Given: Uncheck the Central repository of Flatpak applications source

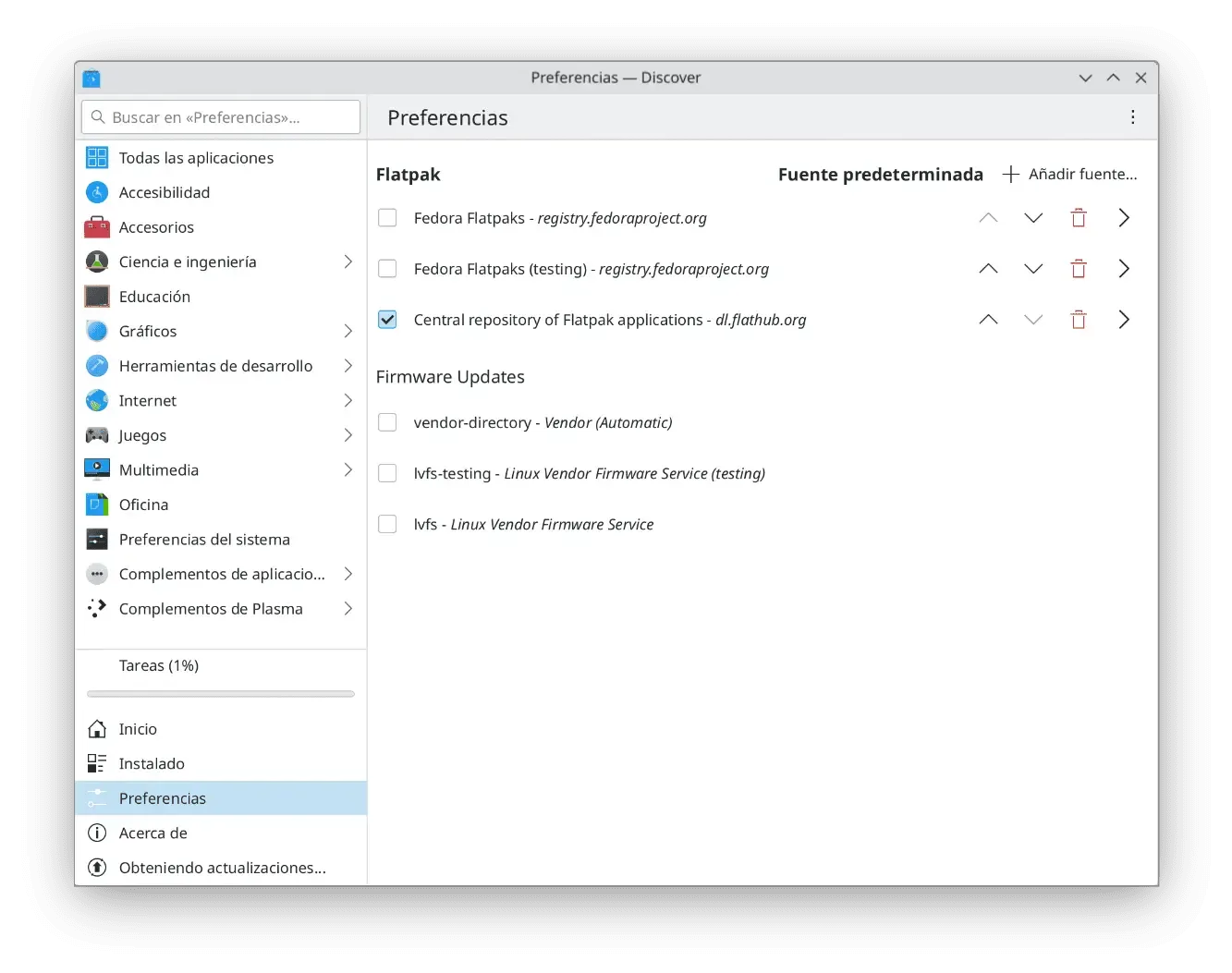Looking at the screenshot, I should click(x=387, y=320).
